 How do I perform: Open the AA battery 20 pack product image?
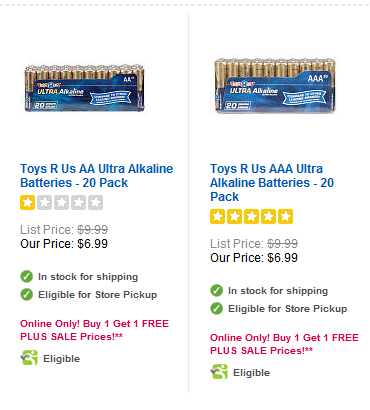[x=85, y=88]
